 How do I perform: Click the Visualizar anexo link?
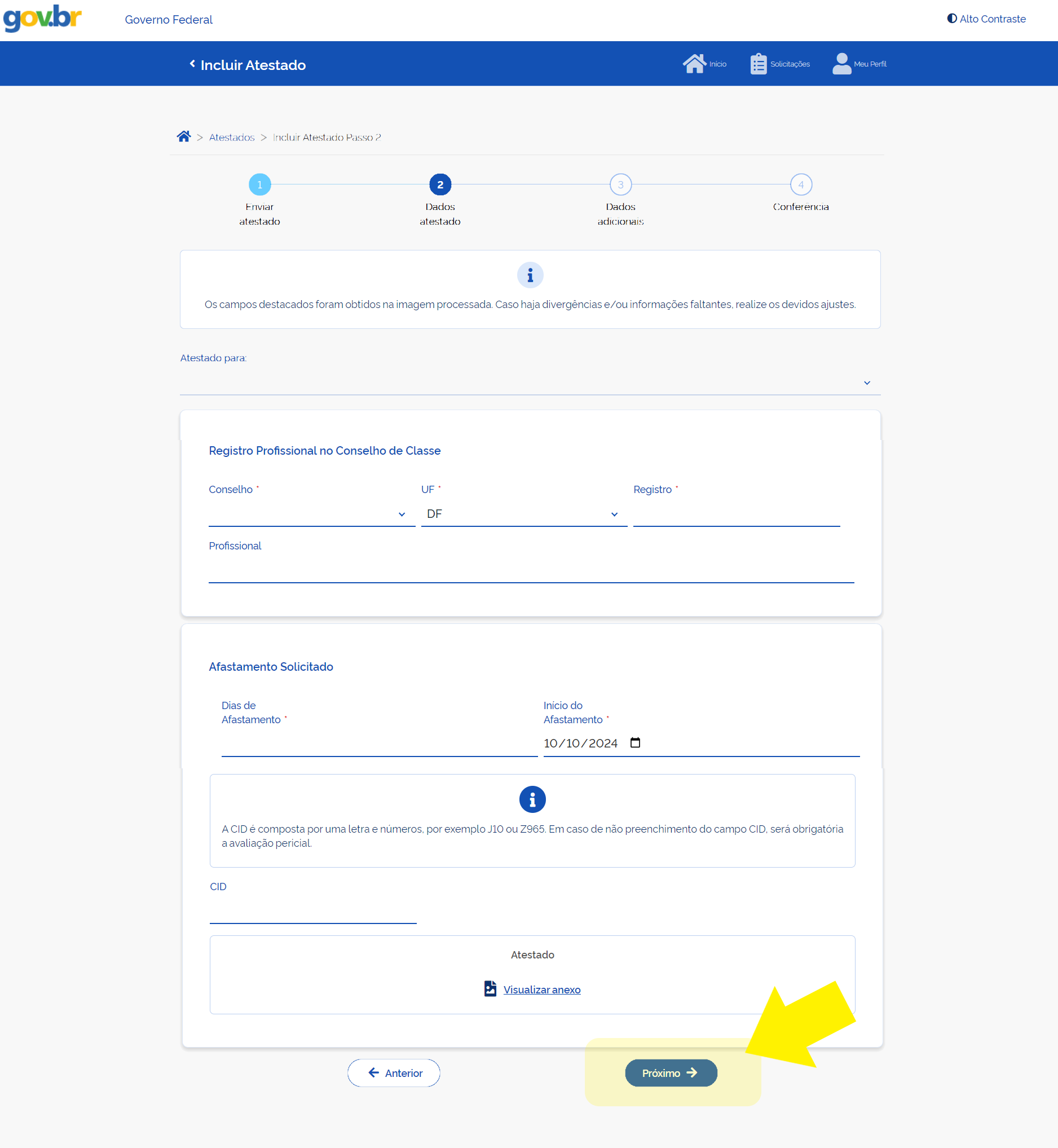(x=541, y=989)
